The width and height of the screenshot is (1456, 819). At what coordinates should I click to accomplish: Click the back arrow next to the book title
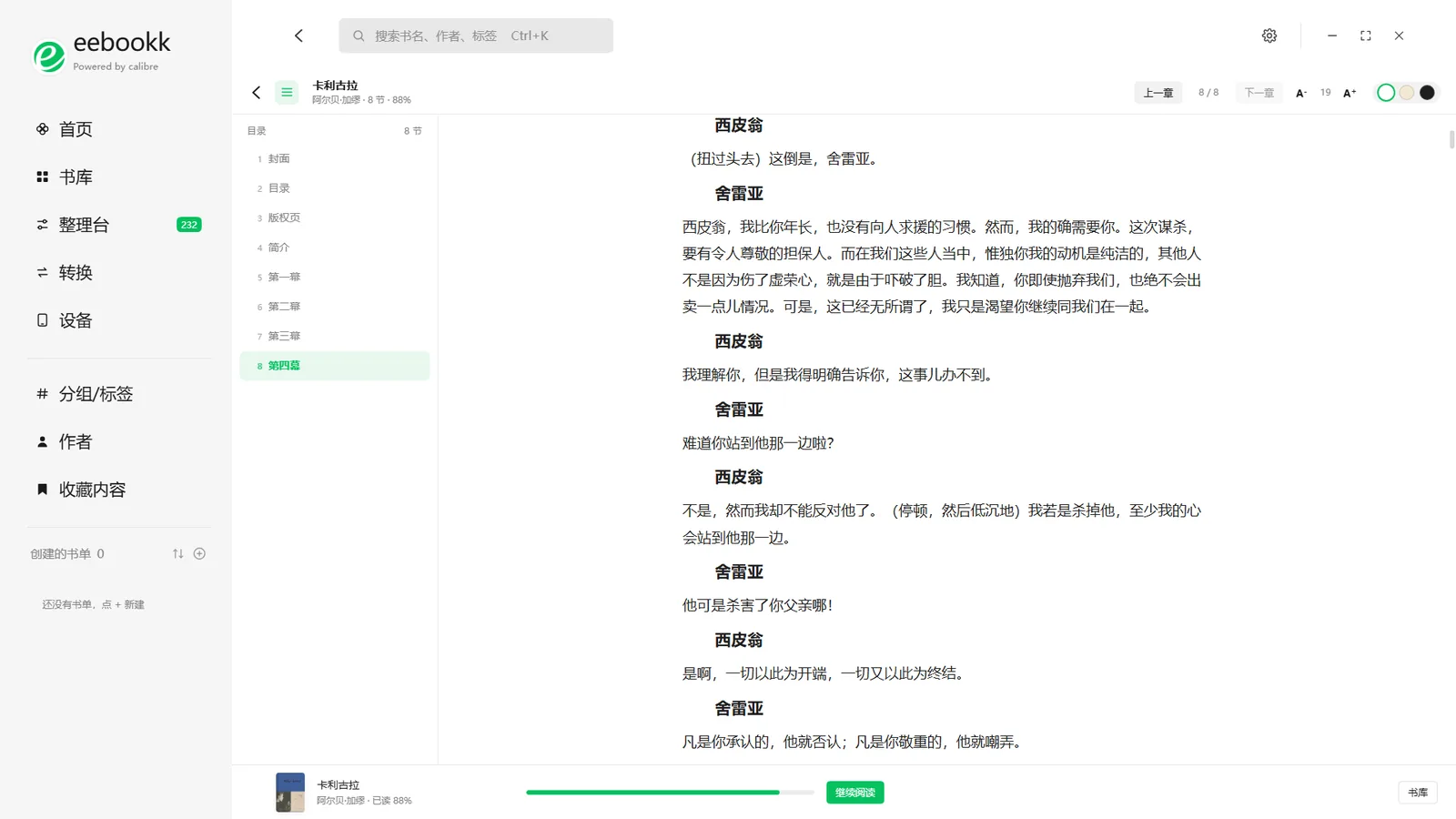click(x=257, y=92)
